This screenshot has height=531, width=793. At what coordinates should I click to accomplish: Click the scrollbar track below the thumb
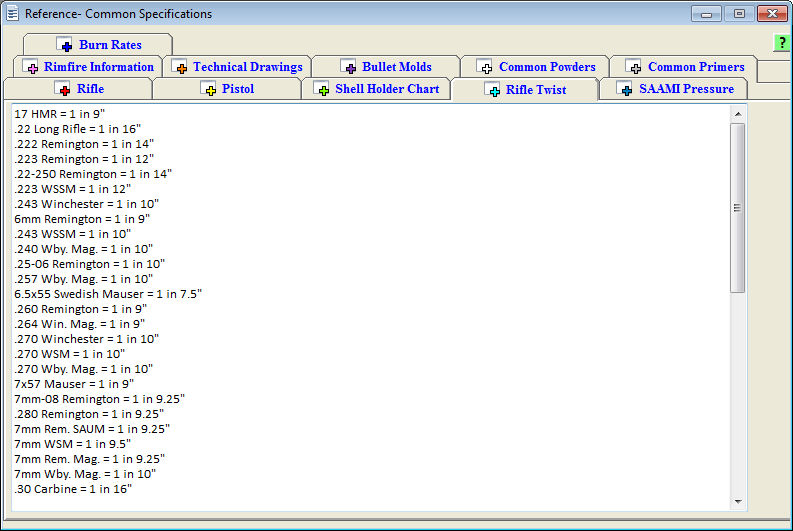(738, 393)
